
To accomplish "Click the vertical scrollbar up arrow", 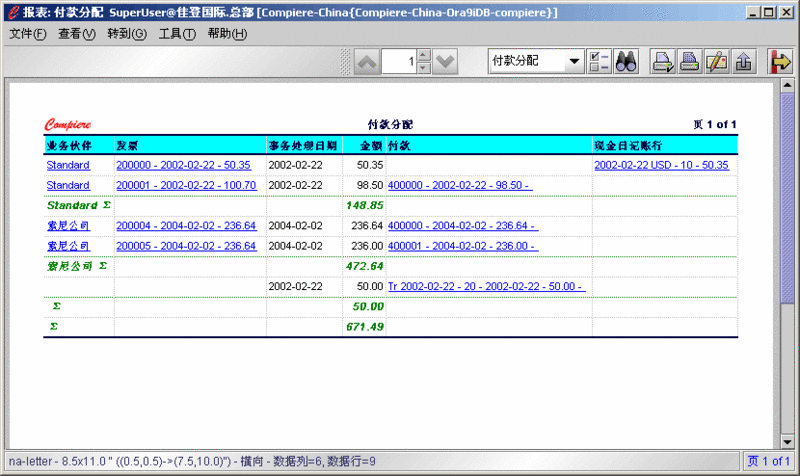I will [787, 85].
